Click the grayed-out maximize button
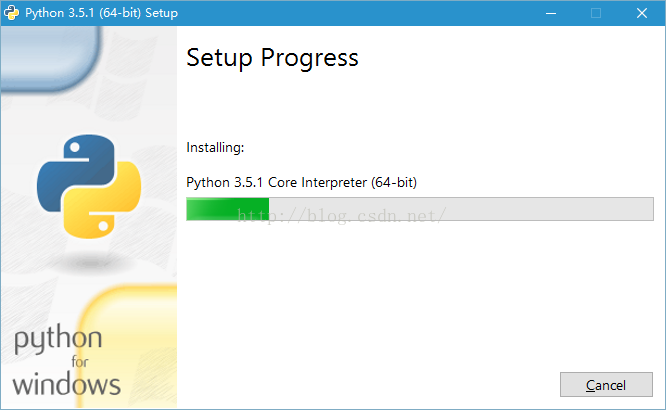The image size is (666, 410). coord(596,13)
